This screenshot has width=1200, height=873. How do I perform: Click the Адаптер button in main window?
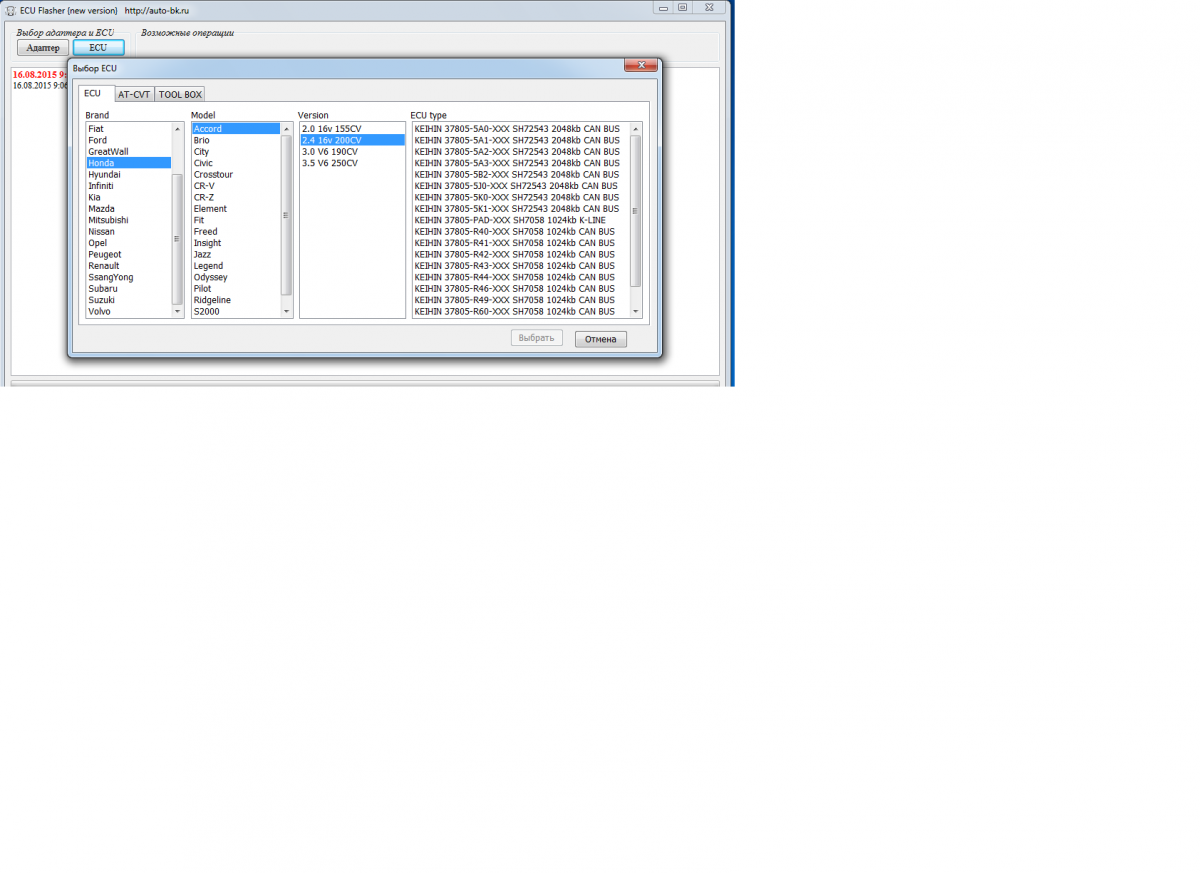click(43, 48)
